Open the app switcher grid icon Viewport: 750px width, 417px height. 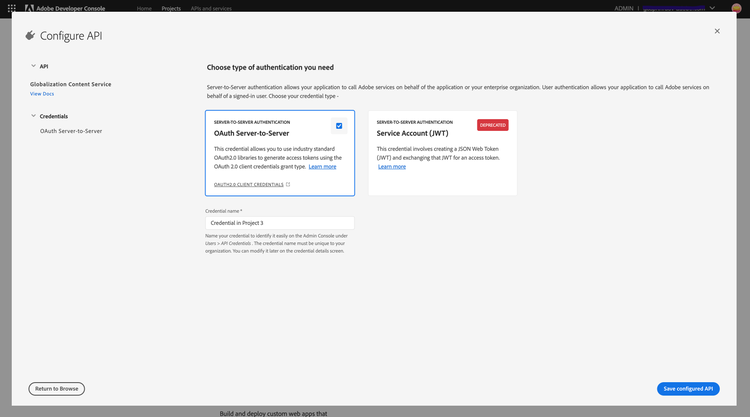(x=11, y=8)
